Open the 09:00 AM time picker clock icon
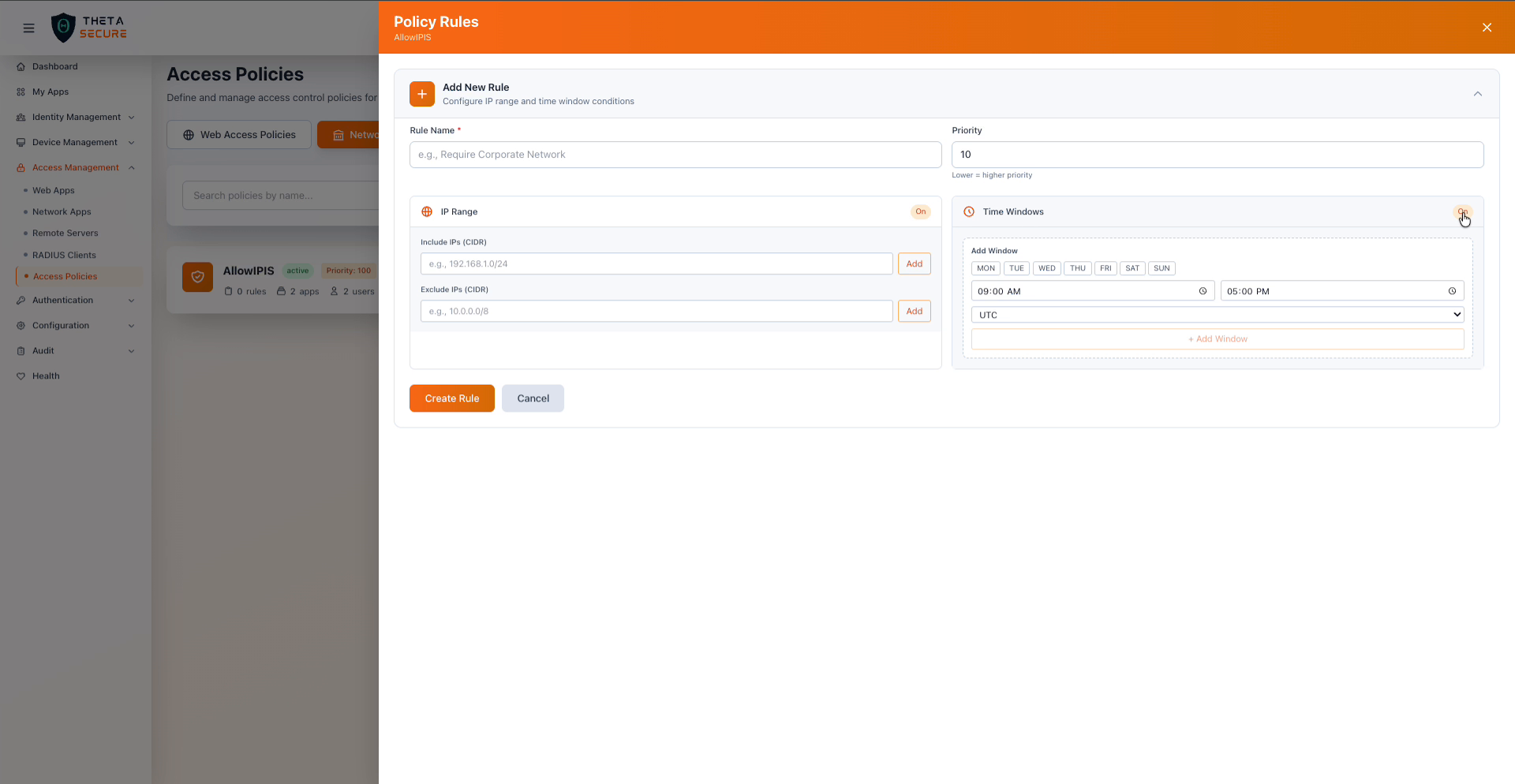This screenshot has width=1515, height=784. pos(1203,291)
